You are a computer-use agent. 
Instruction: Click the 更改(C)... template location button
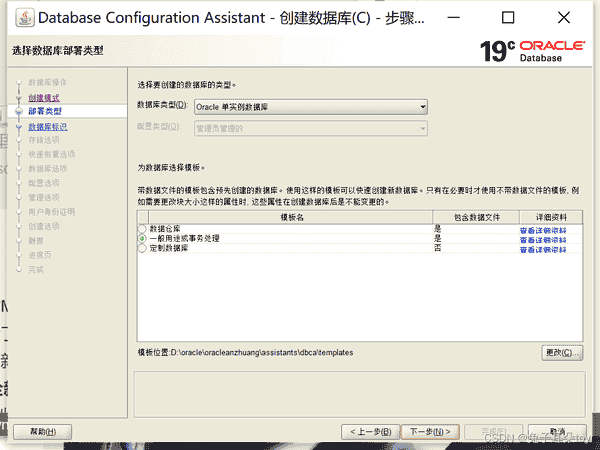(x=561, y=353)
